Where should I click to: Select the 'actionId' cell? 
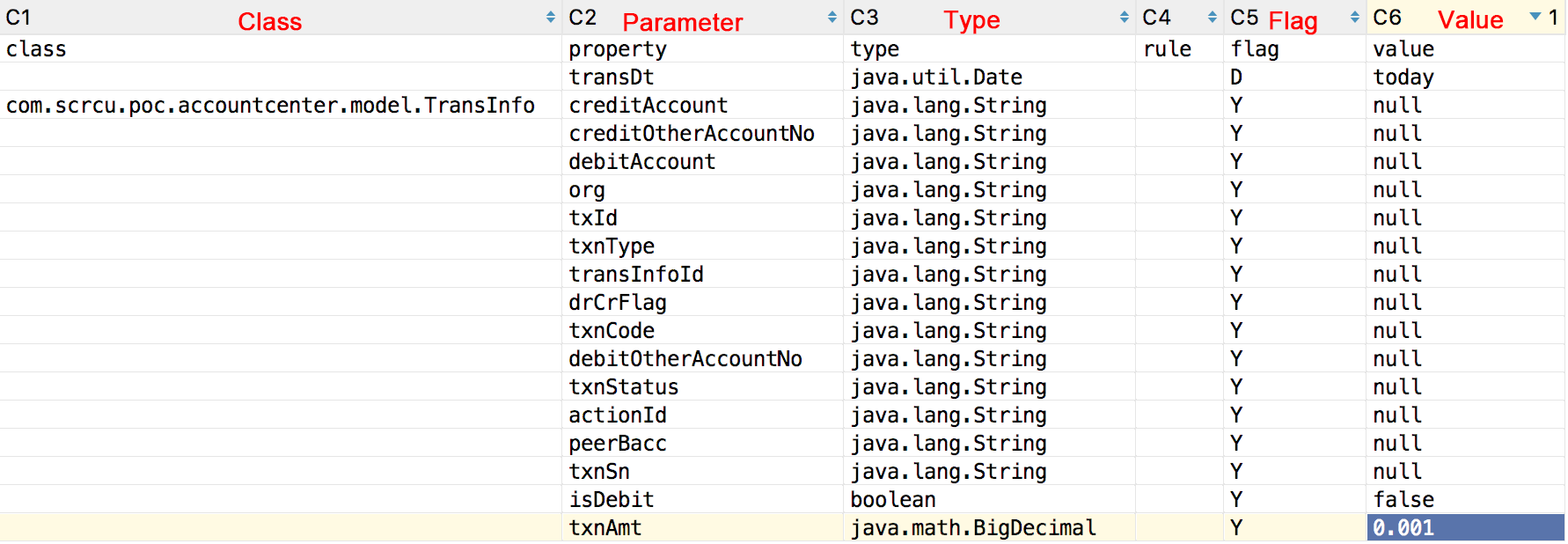pos(703,415)
